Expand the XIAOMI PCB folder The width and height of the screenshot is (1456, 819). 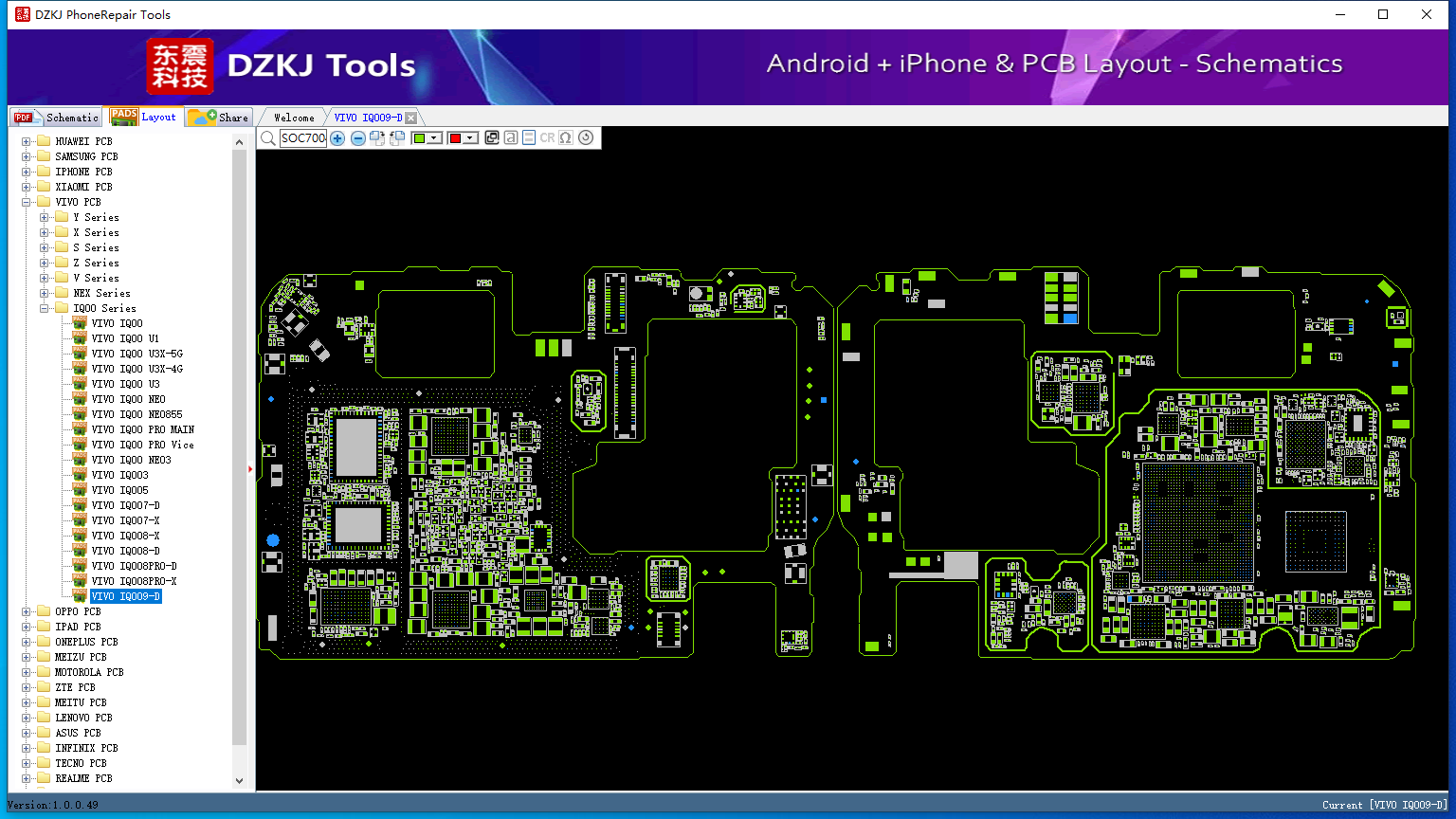point(27,187)
